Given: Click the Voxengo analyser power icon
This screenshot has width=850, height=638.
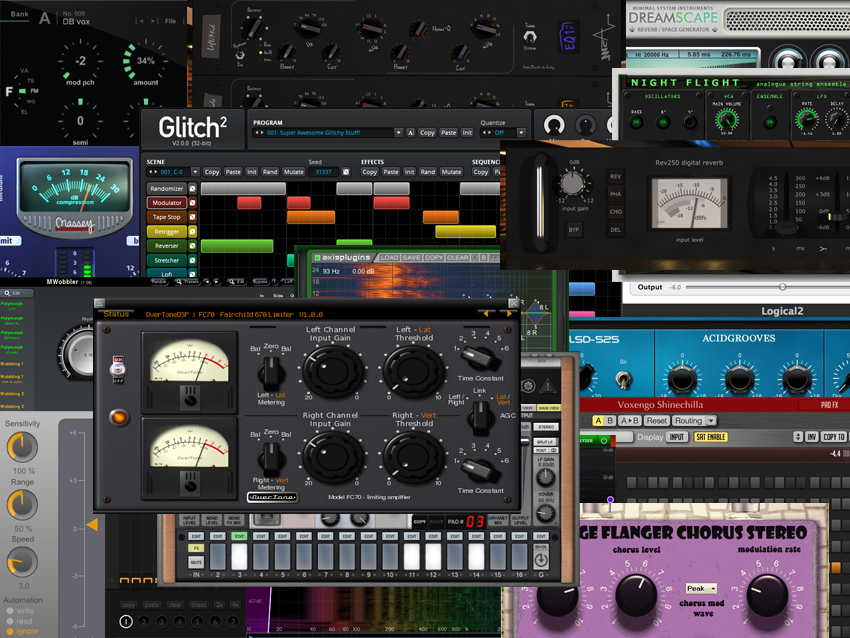Looking at the screenshot, I should click(x=604, y=441).
